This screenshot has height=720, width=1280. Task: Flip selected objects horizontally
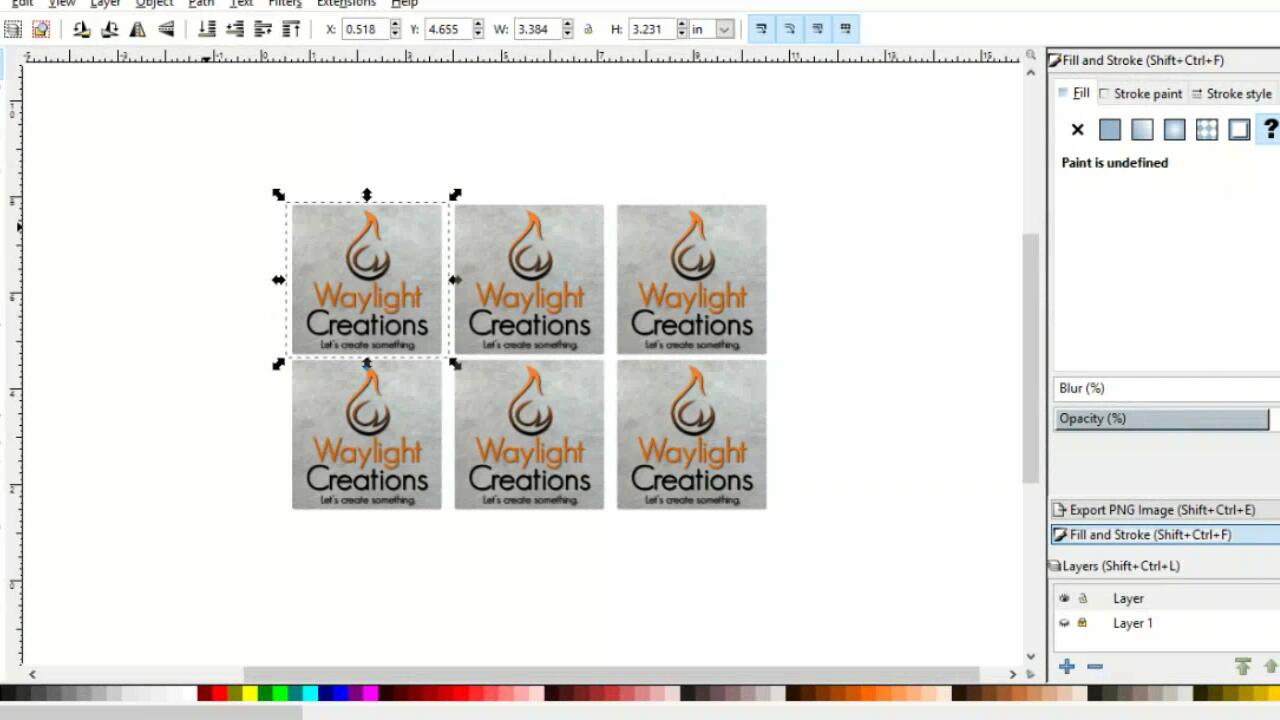(138, 29)
